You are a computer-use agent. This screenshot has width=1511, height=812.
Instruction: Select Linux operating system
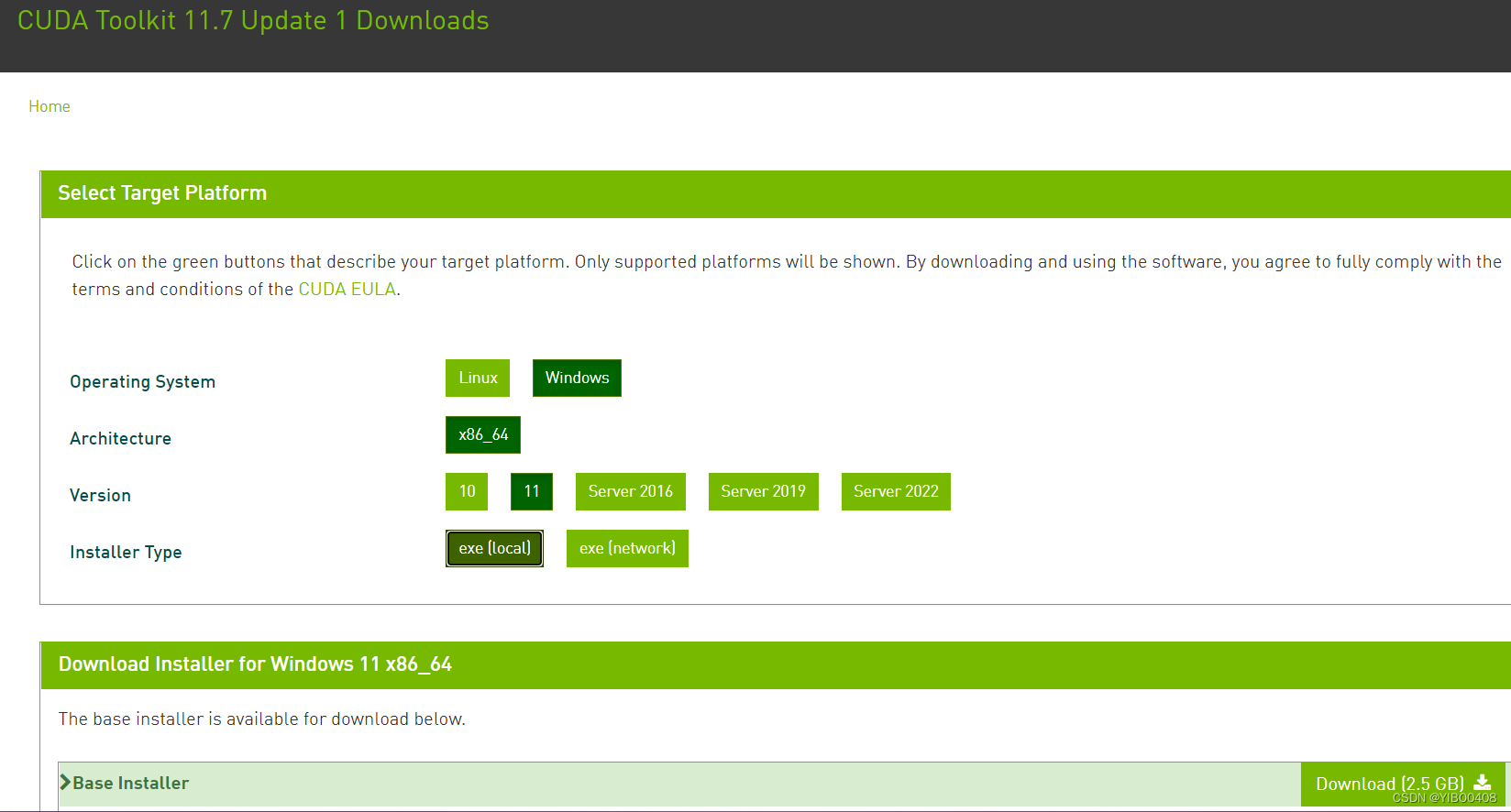point(478,378)
